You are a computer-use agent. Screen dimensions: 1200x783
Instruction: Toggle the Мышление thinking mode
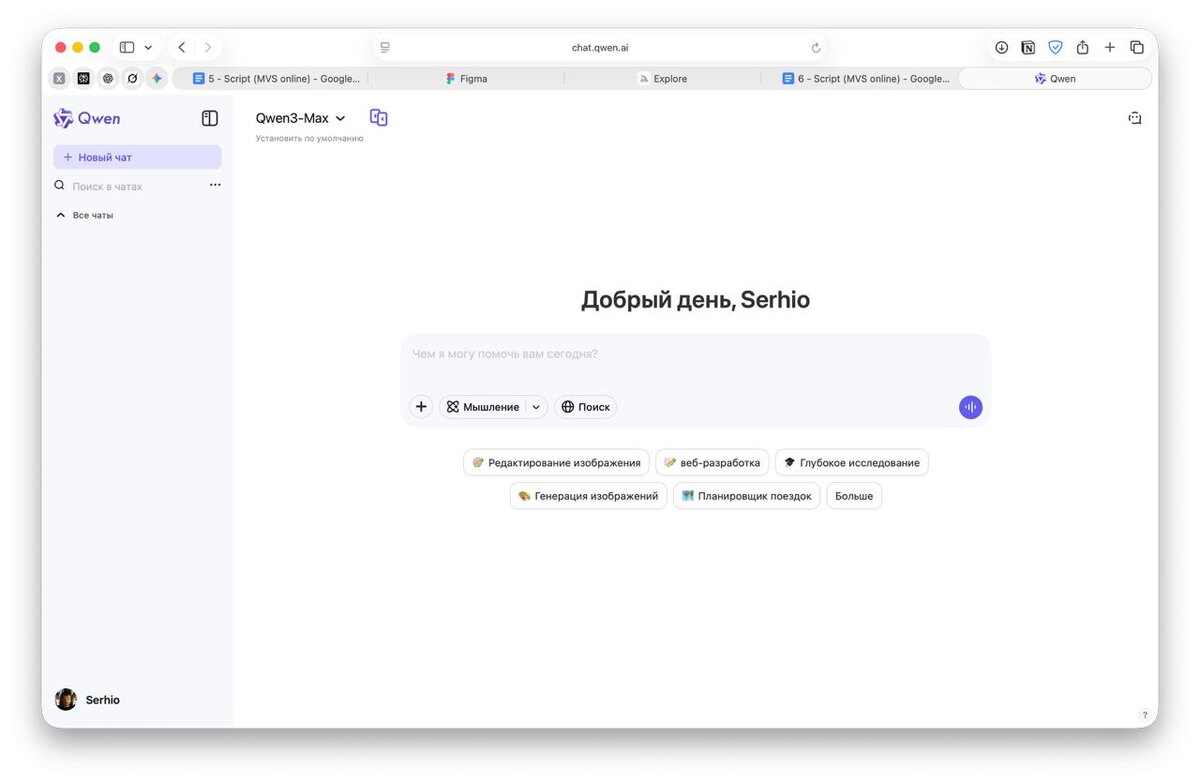[x=483, y=407]
